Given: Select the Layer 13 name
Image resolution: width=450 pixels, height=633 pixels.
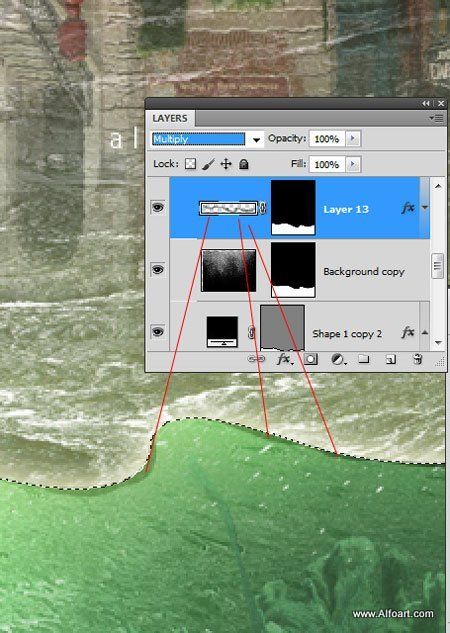Looking at the screenshot, I should coord(346,210).
